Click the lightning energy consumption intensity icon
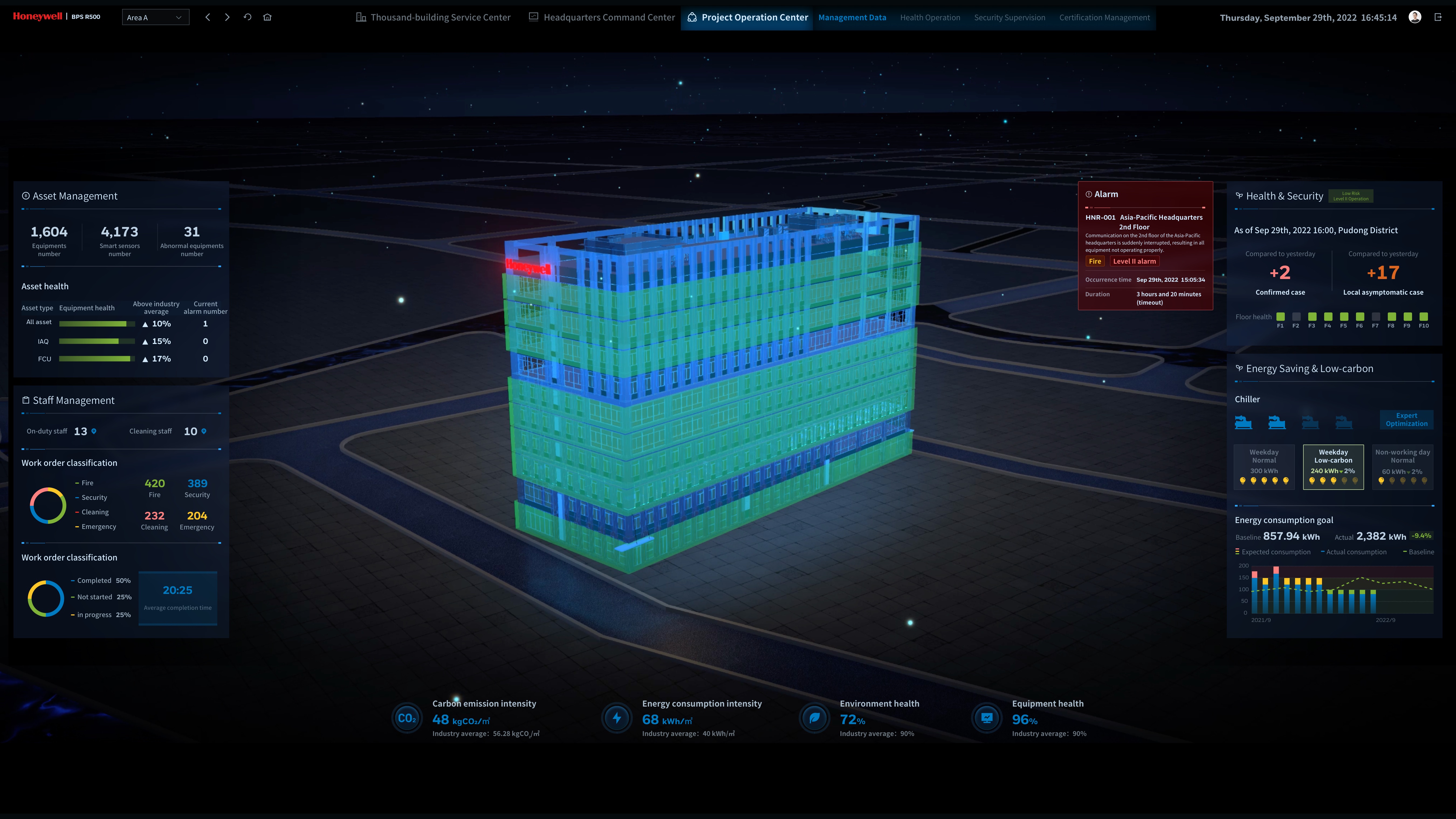The image size is (1456, 819). 617,718
